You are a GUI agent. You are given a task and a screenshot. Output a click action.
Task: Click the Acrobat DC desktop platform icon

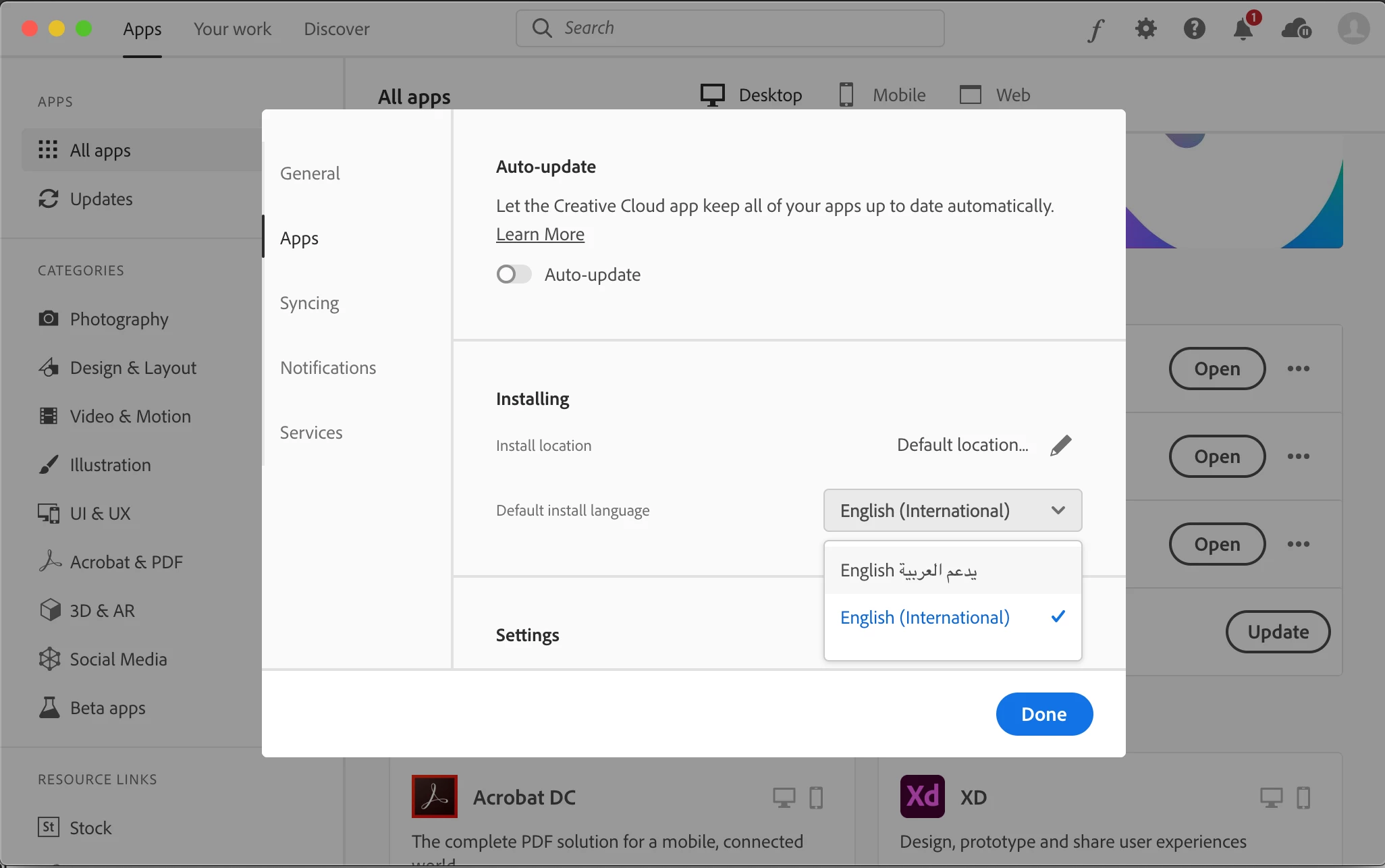(784, 798)
